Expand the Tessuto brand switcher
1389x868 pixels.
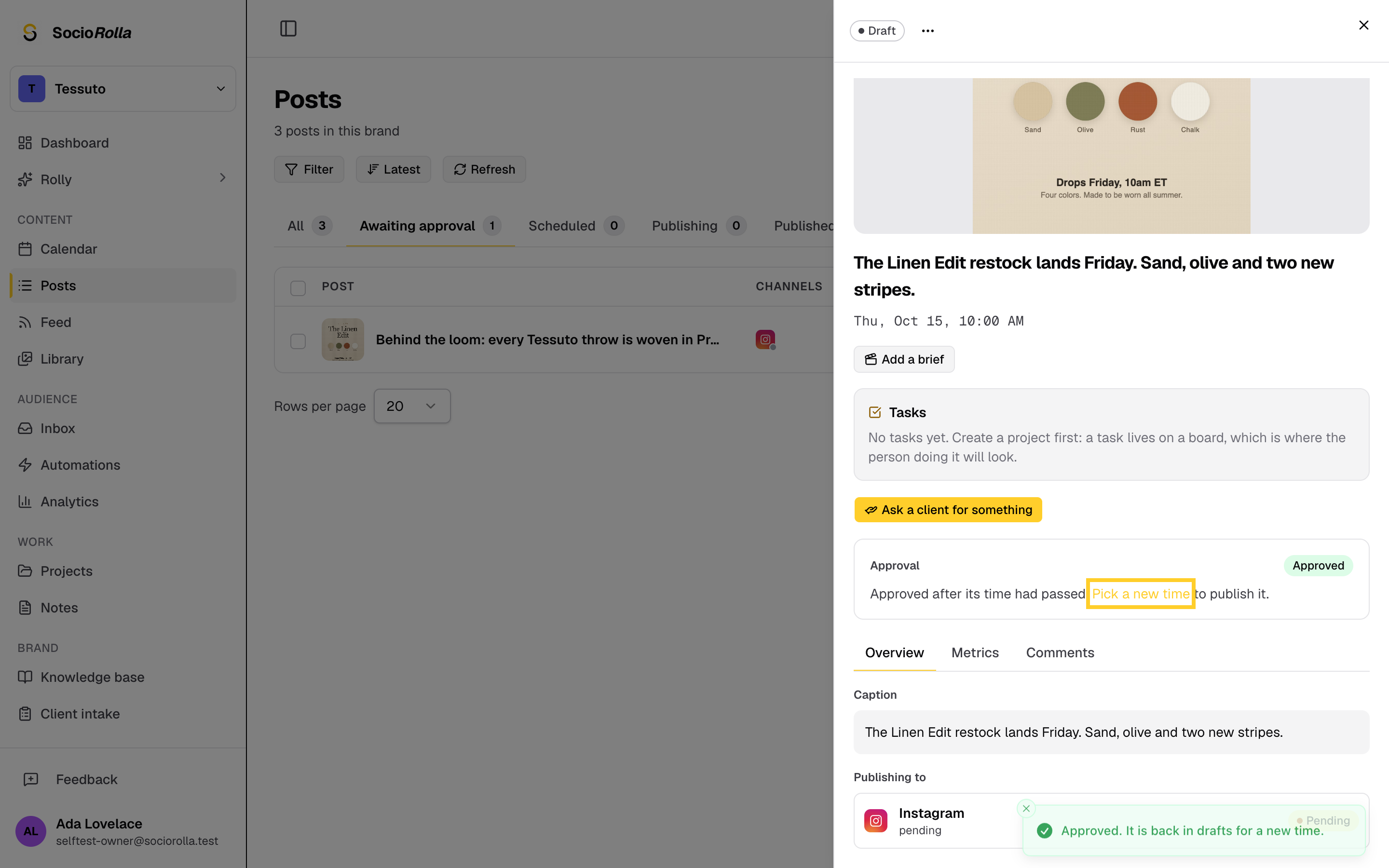pyautogui.click(x=123, y=89)
